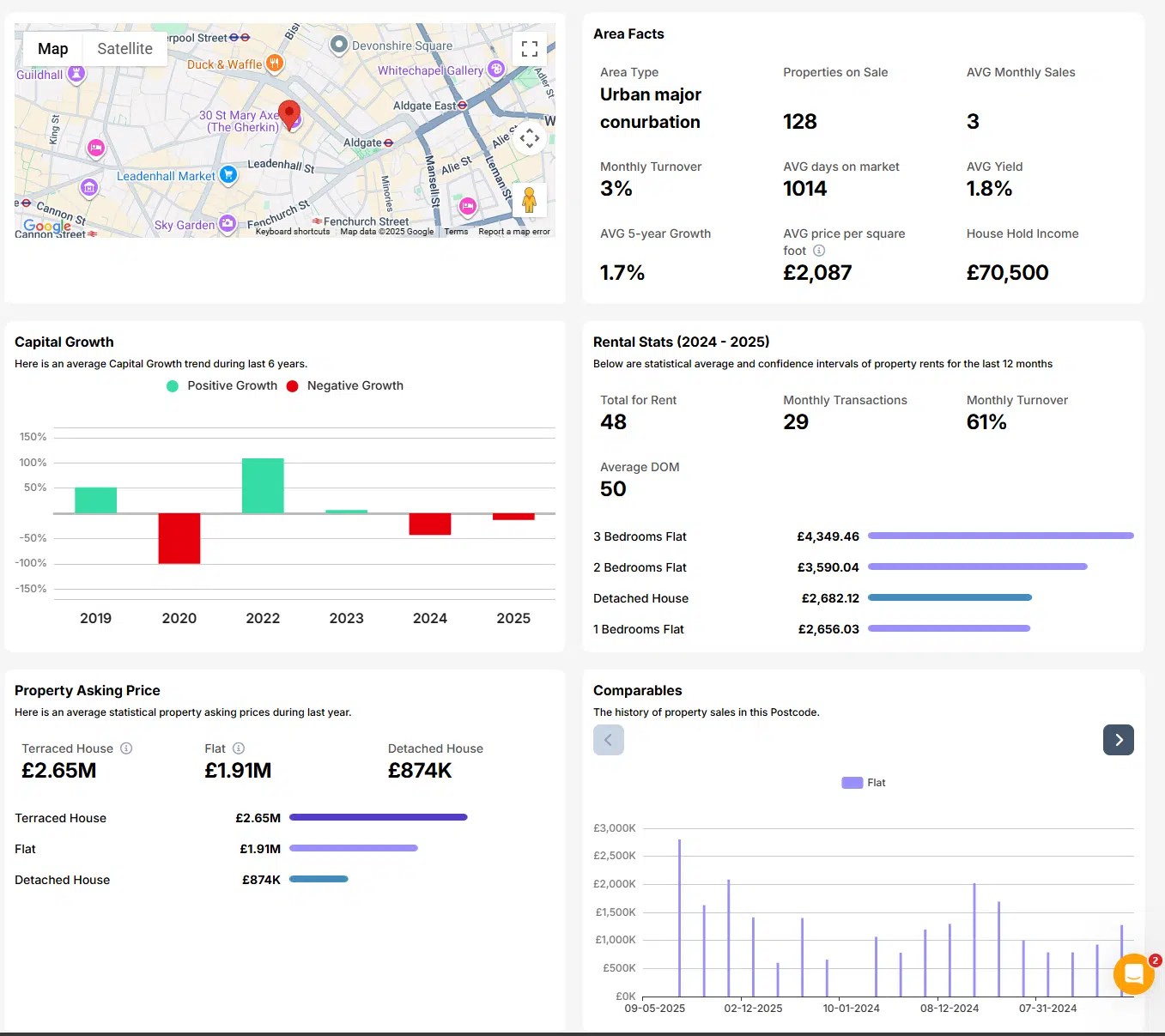
Task: Click the 2 Bedrooms Flat rent bar
Action: tap(978, 566)
